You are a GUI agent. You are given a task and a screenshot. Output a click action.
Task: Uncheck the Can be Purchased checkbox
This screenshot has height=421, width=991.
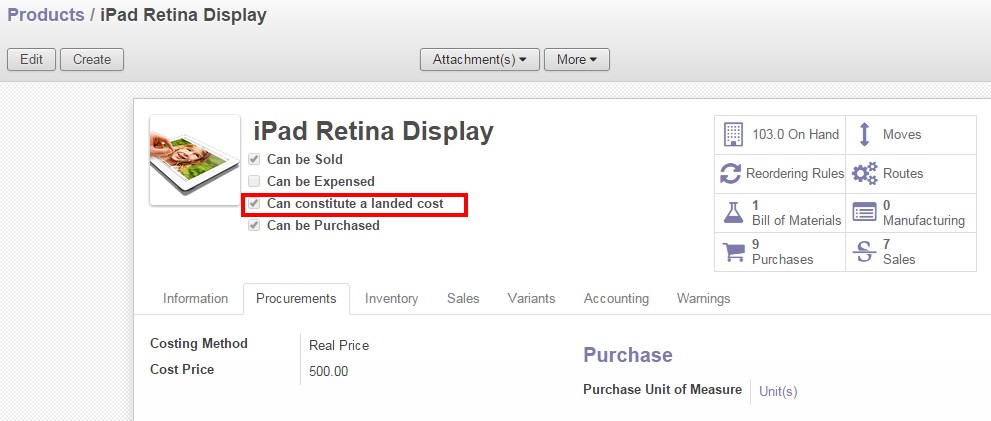pos(254,226)
